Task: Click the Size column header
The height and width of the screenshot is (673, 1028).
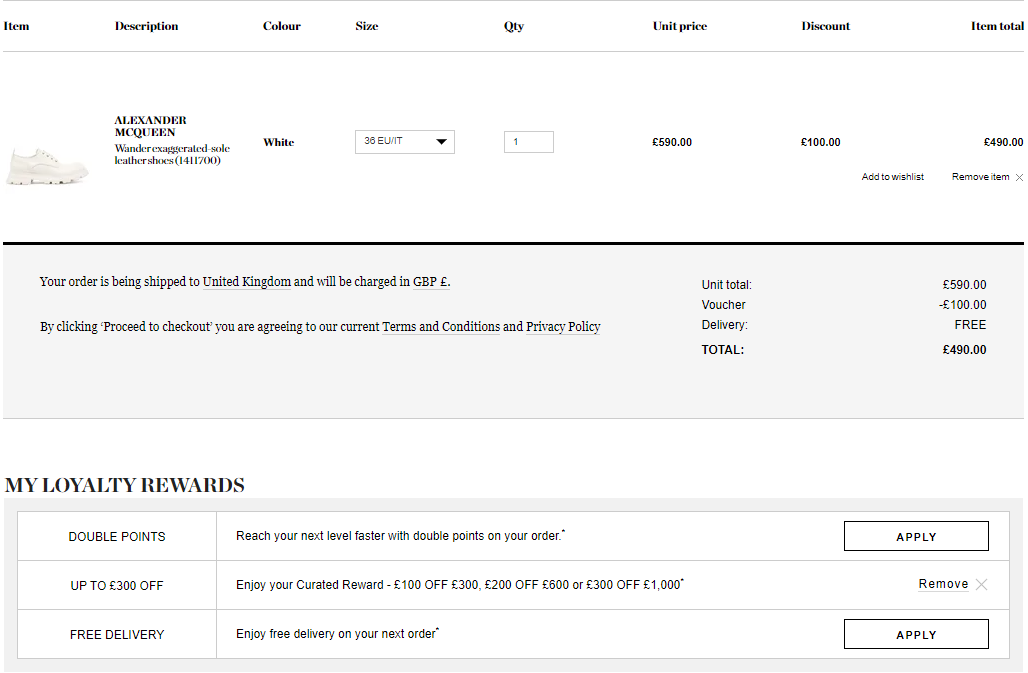Action: point(366,26)
